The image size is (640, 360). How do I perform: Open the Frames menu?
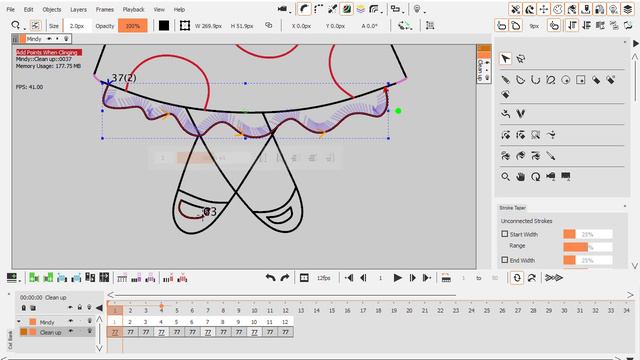(x=105, y=9)
